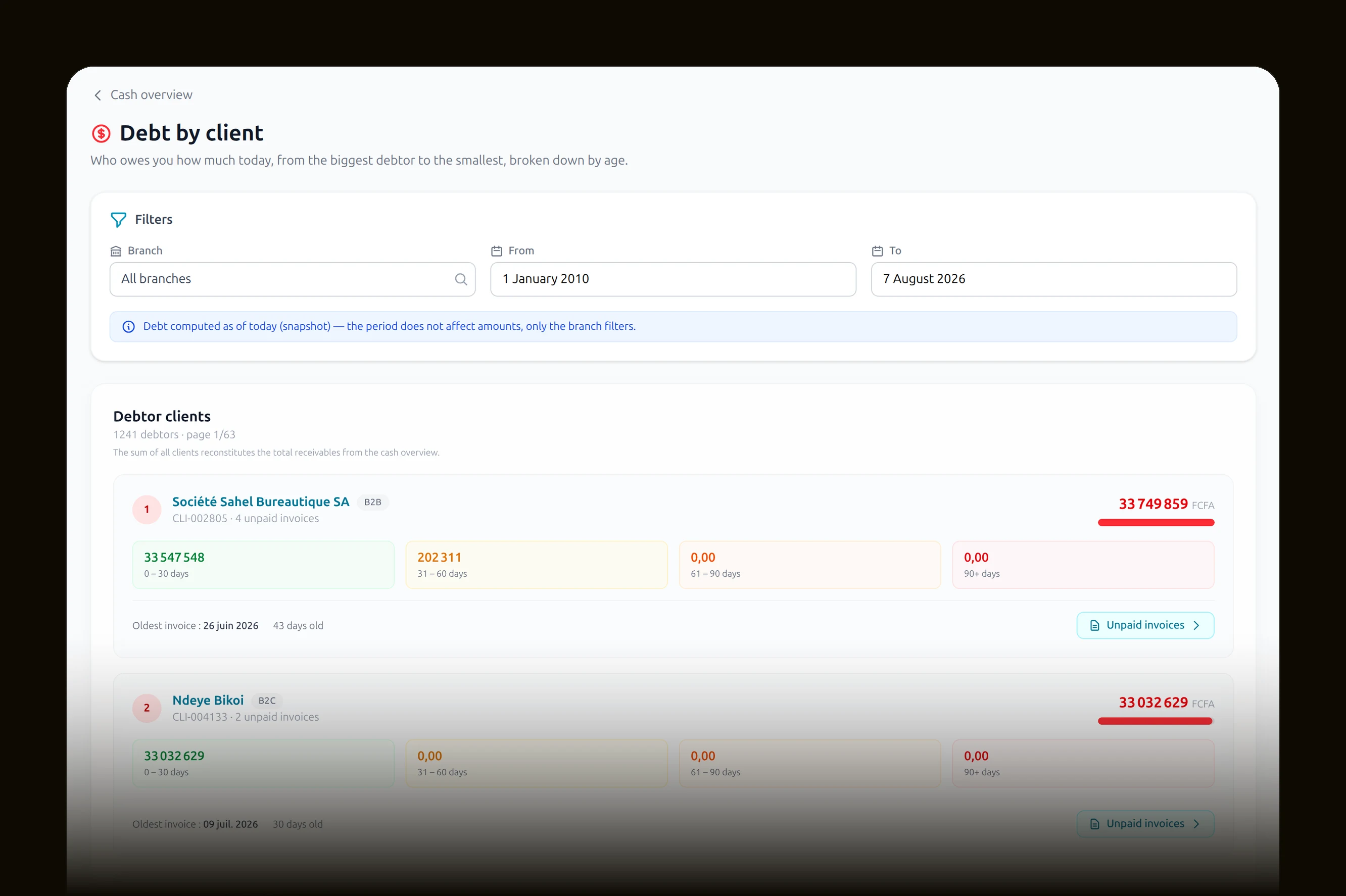Open Société Sahel Bureautique SA client
The image size is (1346, 896).
pyautogui.click(x=261, y=502)
